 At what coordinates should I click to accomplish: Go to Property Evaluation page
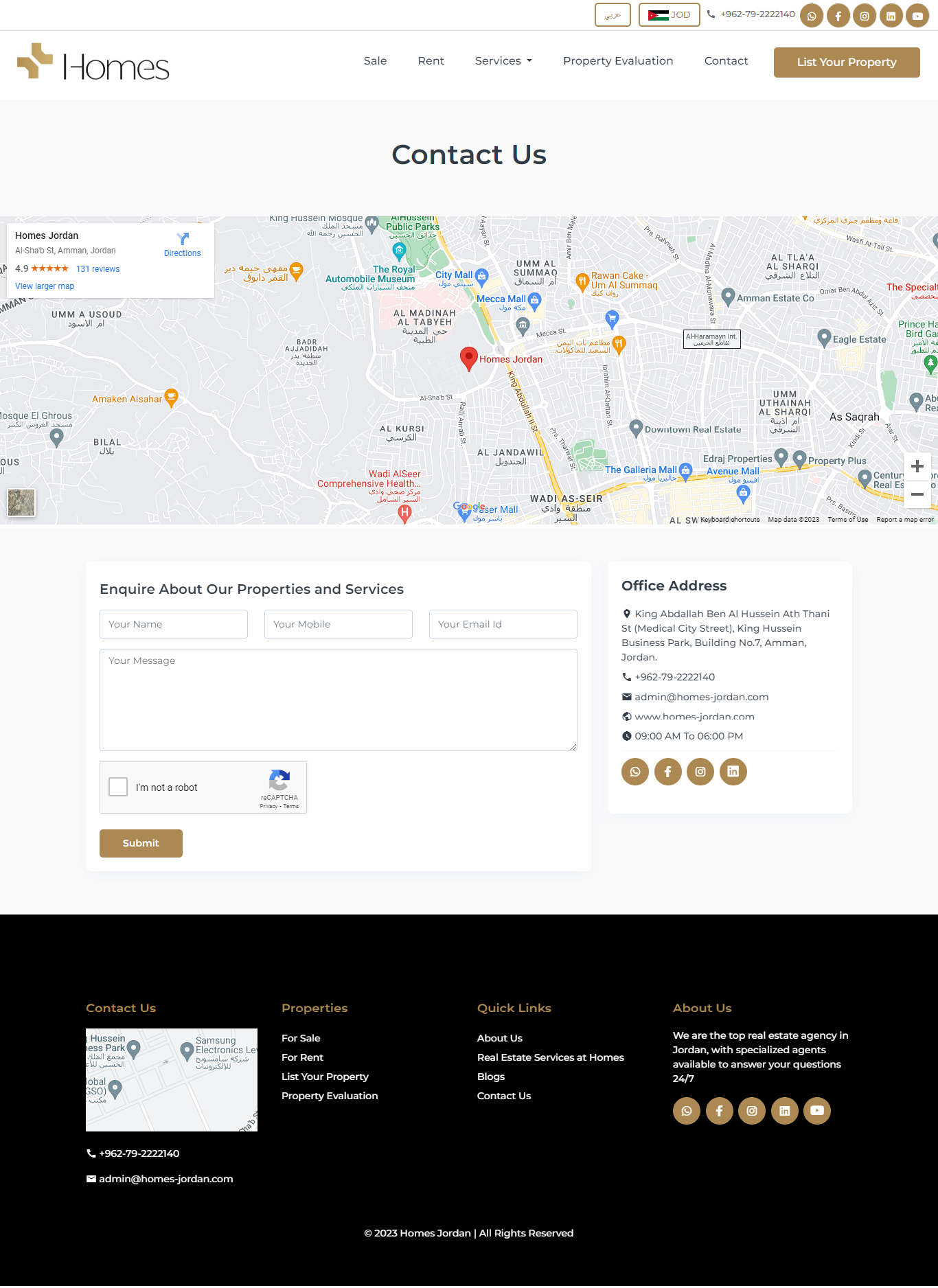[618, 61]
